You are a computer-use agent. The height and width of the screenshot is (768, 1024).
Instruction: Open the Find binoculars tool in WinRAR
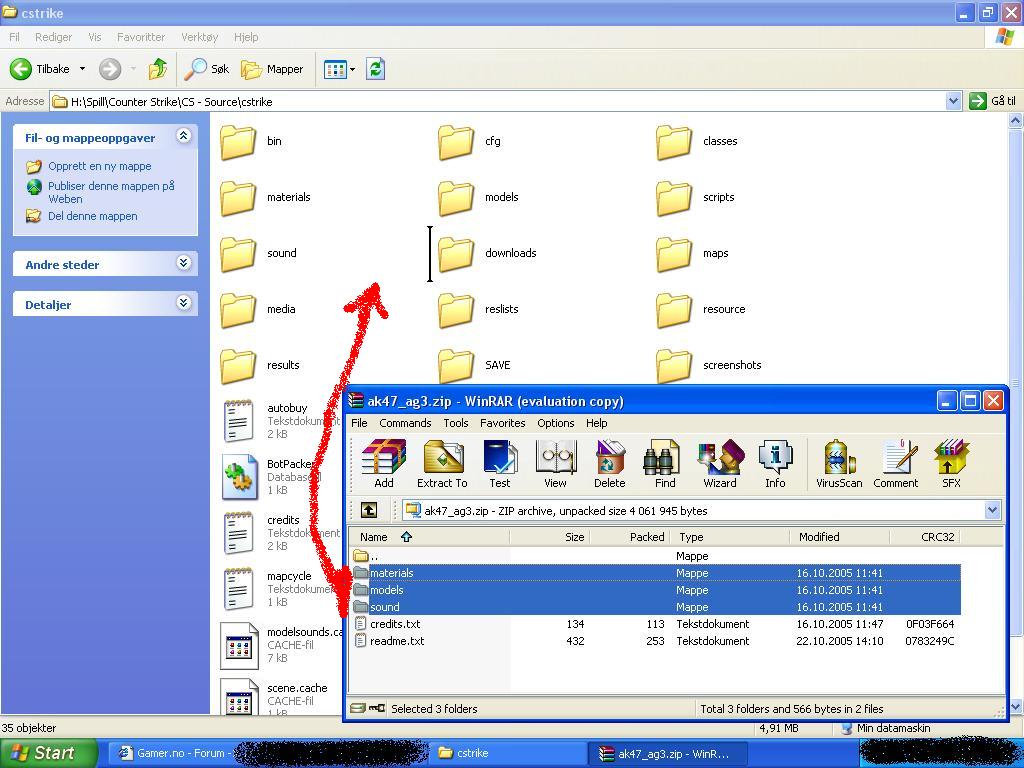click(x=665, y=464)
